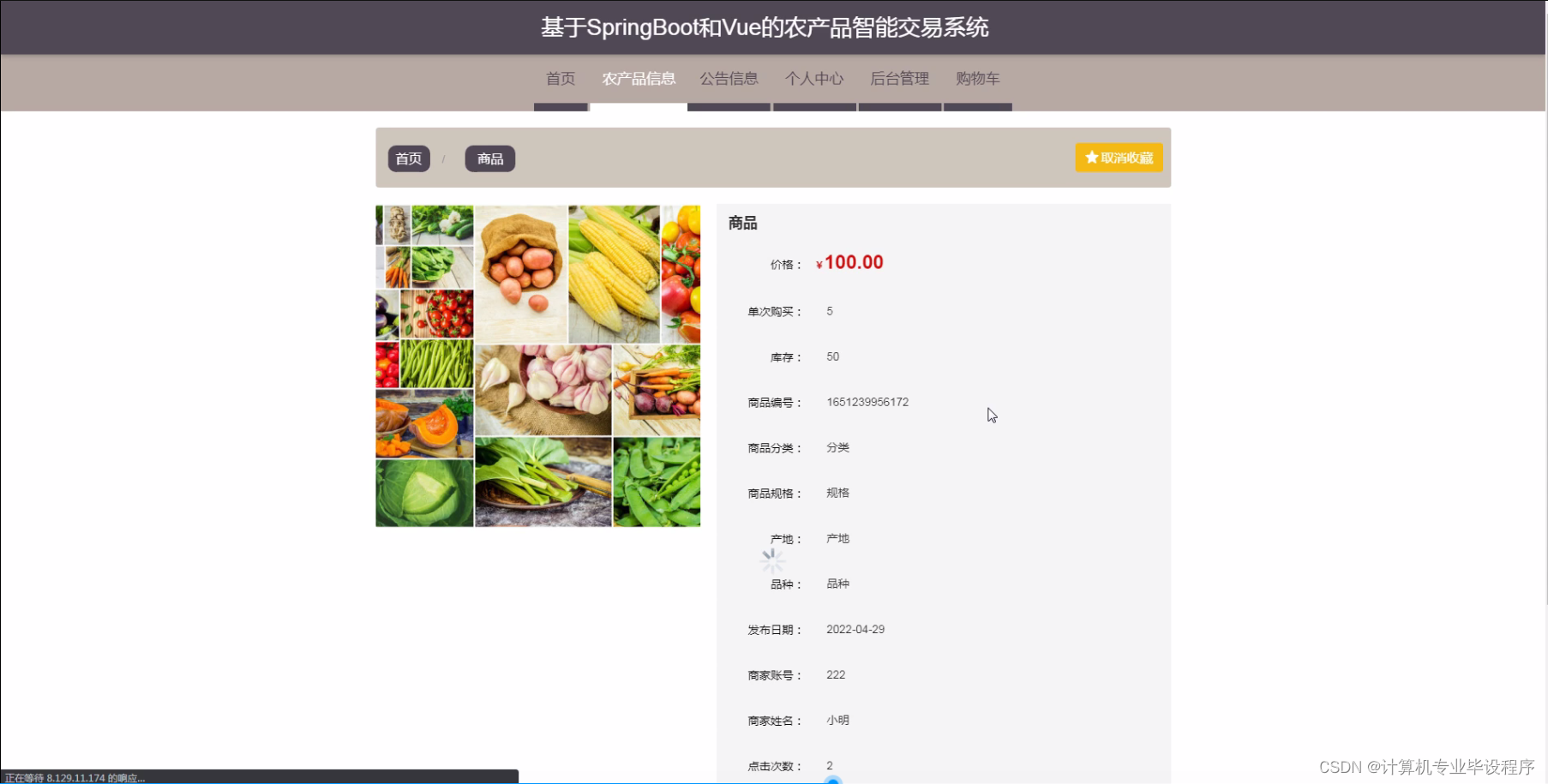Switch to the 农产品信息 tab
The width and height of the screenshot is (1548, 784).
tap(638, 79)
